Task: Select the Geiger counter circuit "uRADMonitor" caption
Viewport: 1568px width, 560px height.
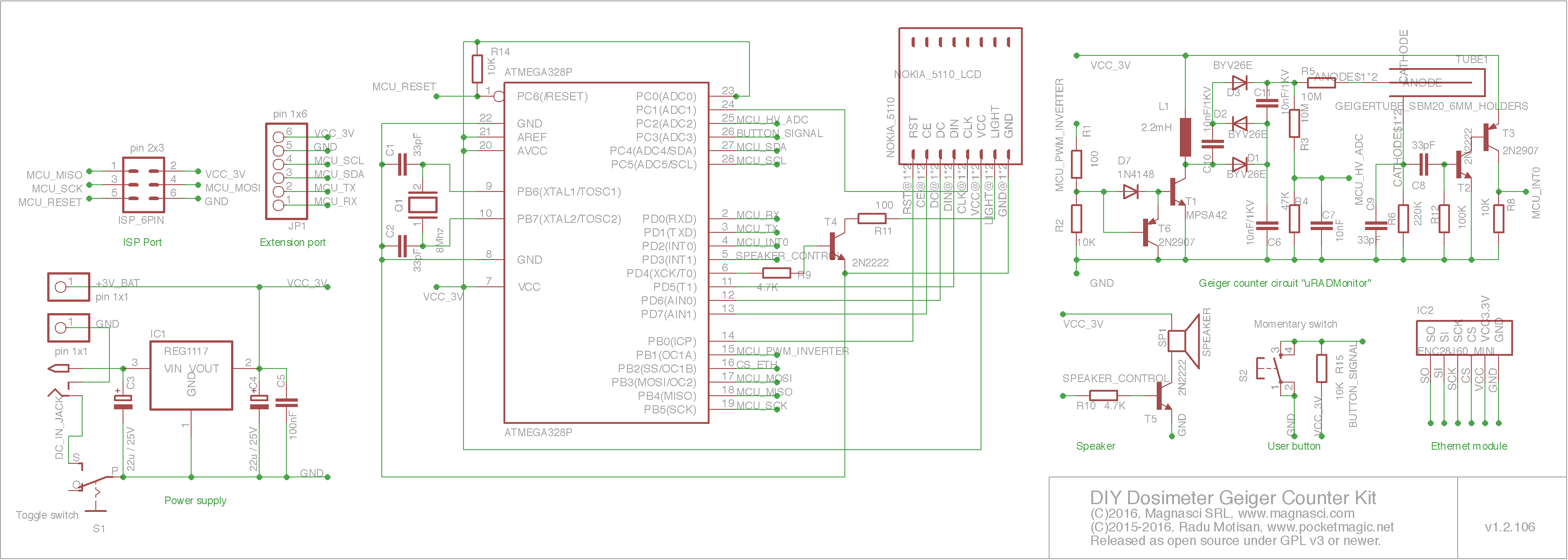Action: [x=1284, y=283]
